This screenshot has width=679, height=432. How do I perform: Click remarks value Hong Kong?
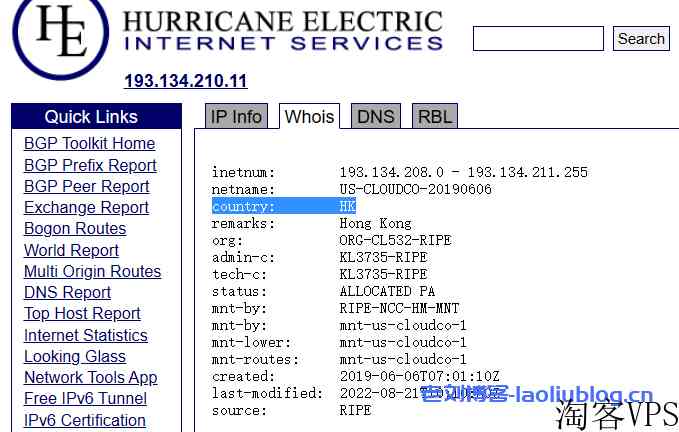point(375,223)
